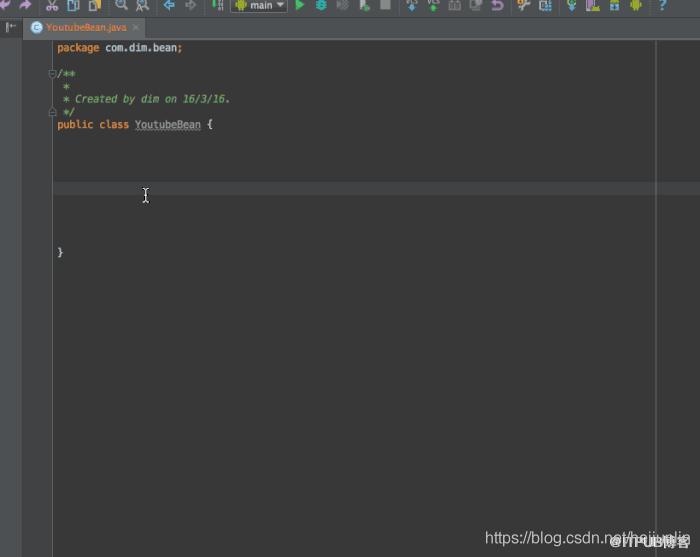This screenshot has width=700, height=557.
Task: Open the SDK Manager icon
Action: click(615, 5)
